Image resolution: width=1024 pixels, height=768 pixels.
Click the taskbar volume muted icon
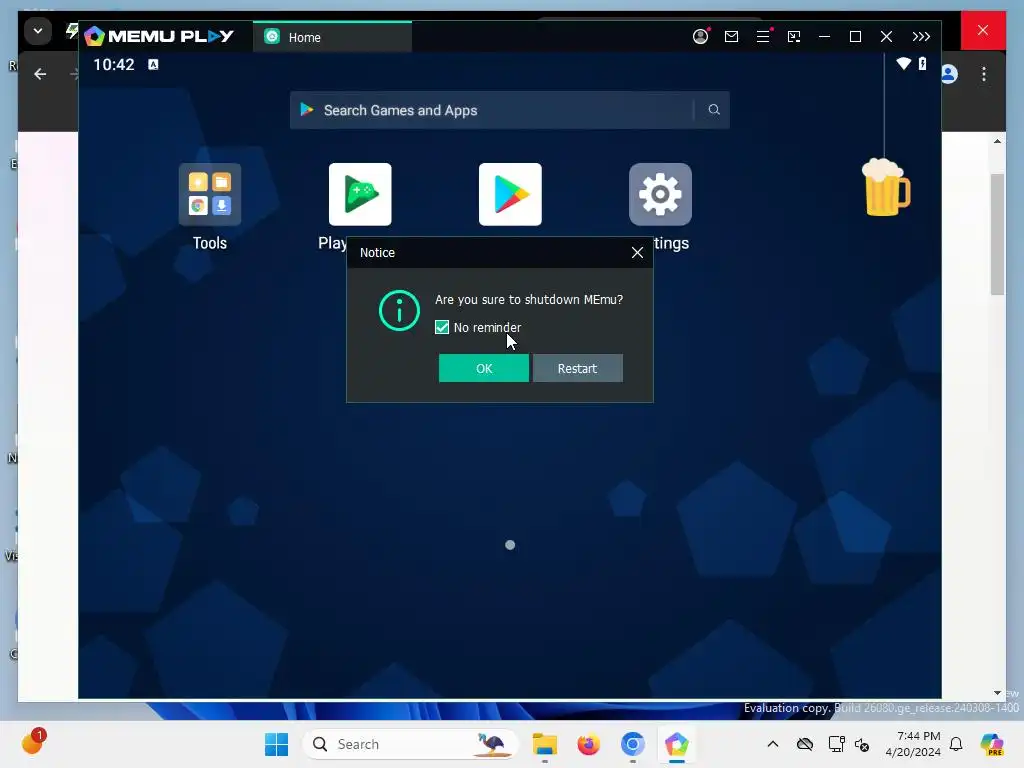coord(862,744)
